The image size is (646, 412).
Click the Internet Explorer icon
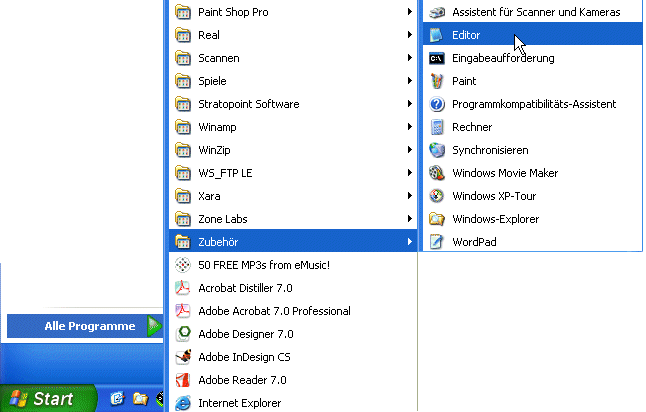(x=182, y=403)
